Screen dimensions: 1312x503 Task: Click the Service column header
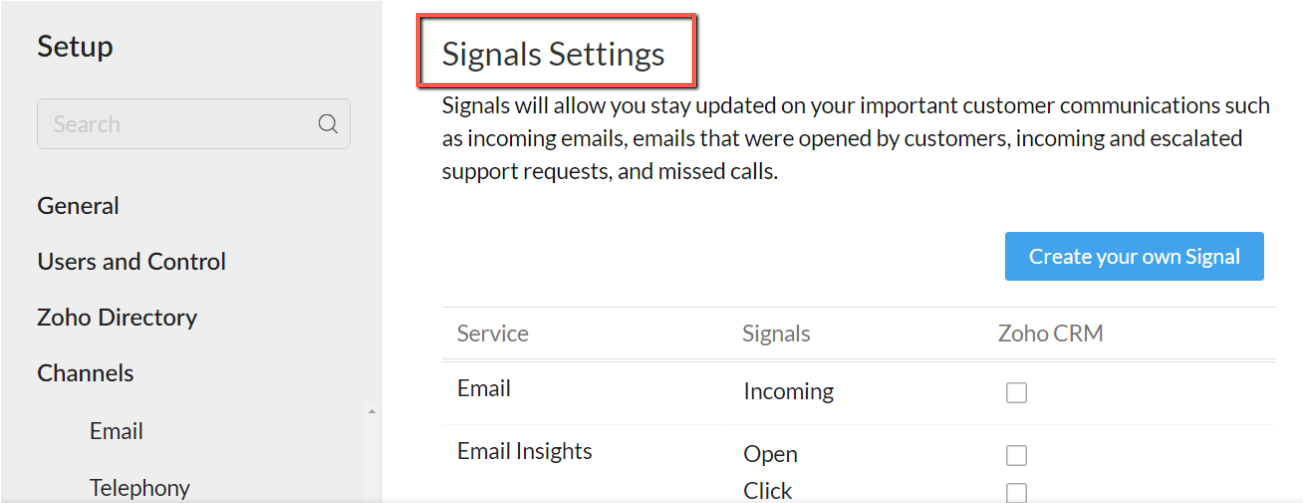[x=492, y=333]
